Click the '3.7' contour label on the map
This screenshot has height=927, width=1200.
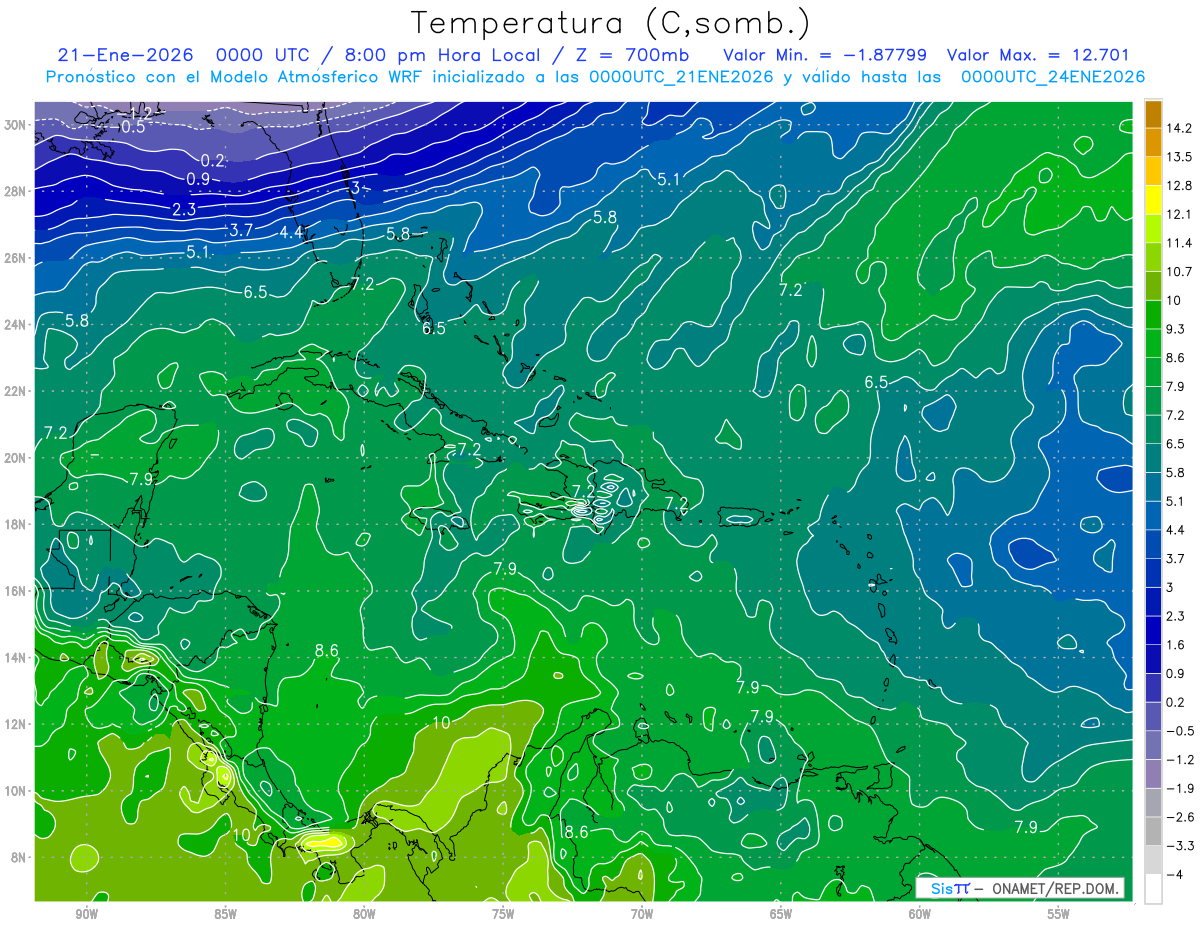click(x=241, y=230)
